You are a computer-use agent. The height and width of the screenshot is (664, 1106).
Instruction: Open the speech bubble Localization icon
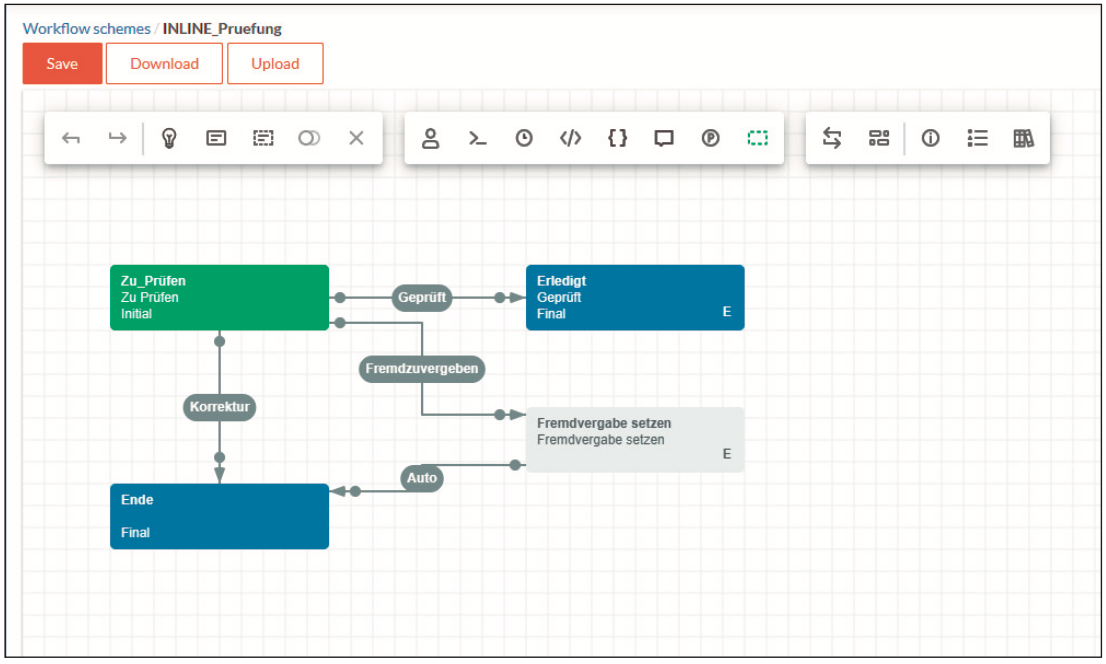click(664, 138)
